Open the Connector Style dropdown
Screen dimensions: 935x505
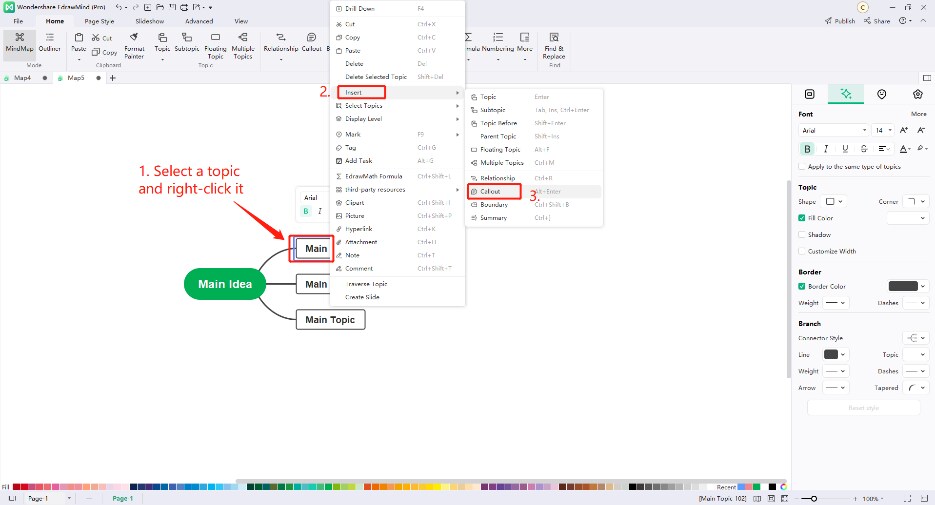click(916, 338)
